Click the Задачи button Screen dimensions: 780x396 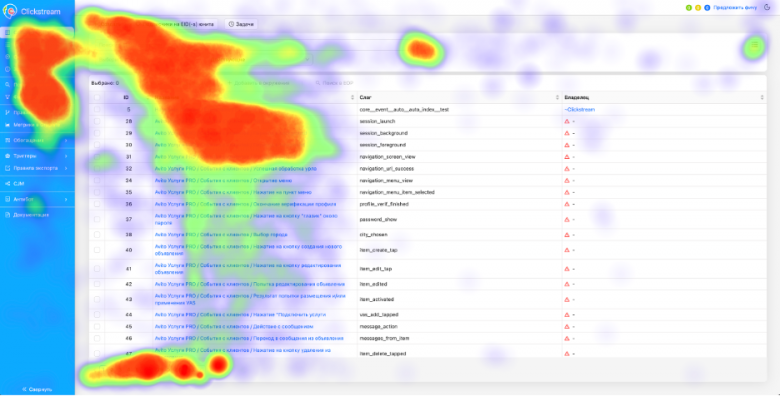tap(241, 24)
